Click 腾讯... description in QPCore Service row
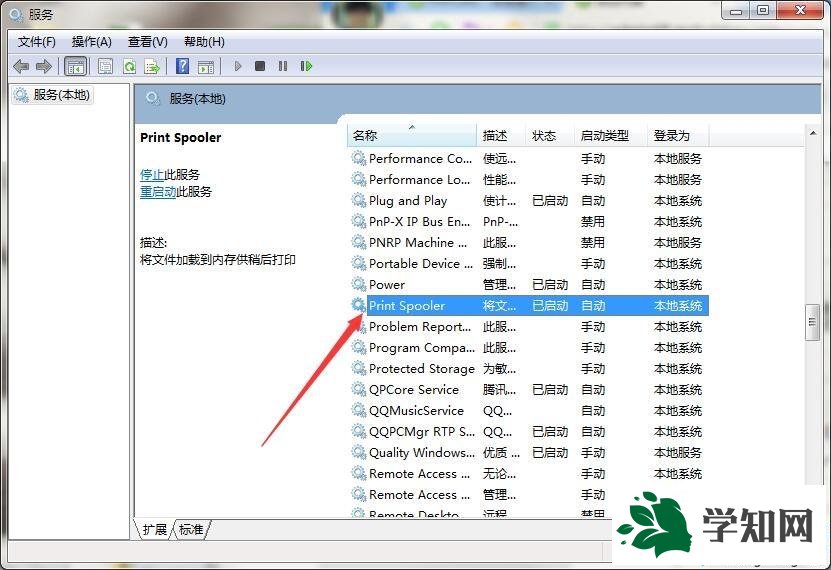Screen dimensions: 831x570 pos(499,389)
